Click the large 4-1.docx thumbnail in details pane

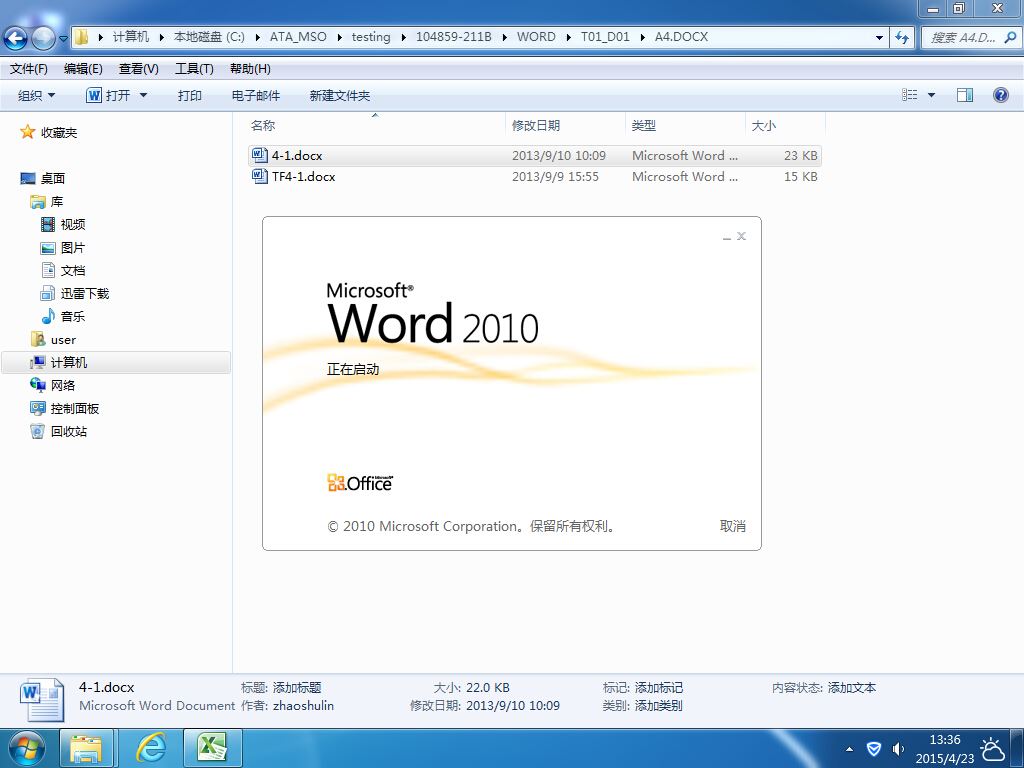coord(42,699)
